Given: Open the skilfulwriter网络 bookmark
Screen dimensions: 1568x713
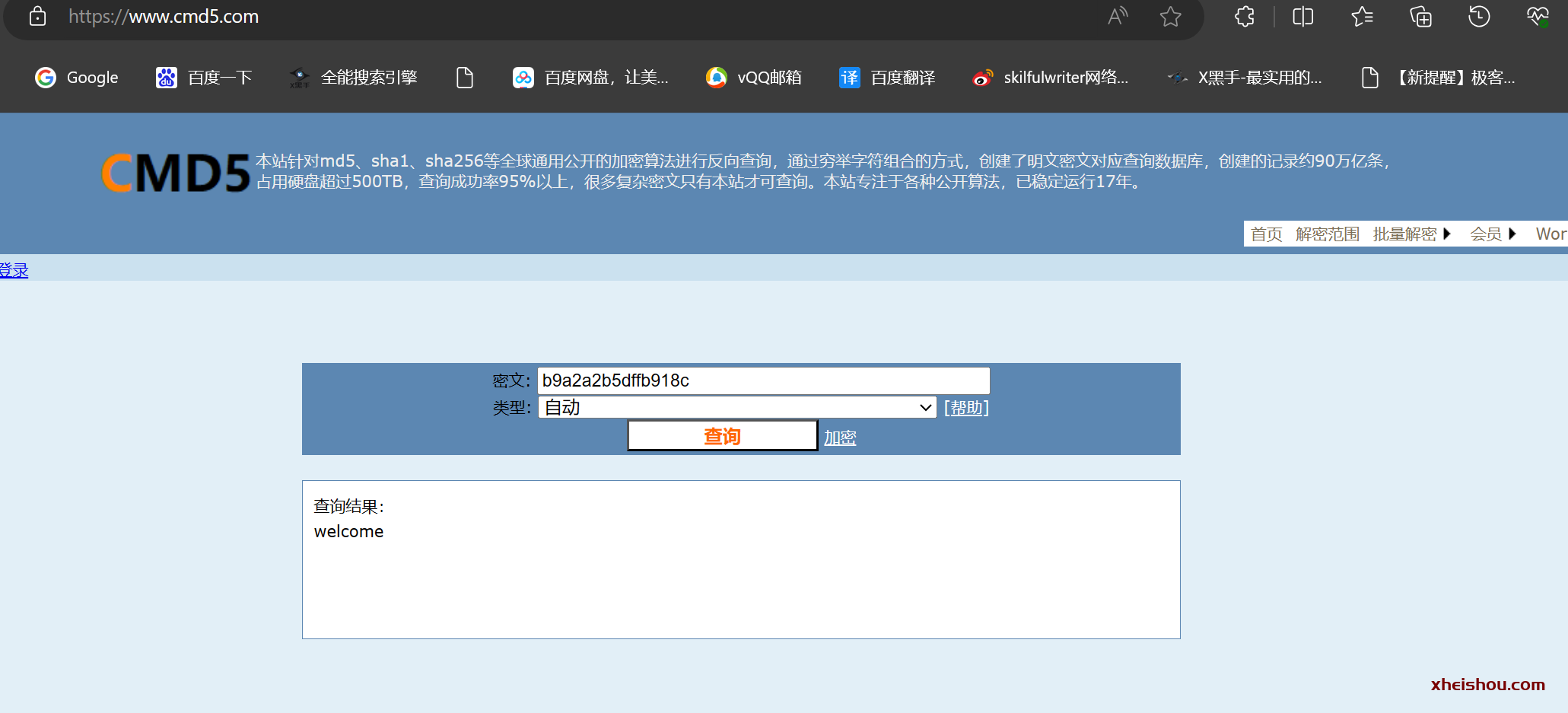Looking at the screenshot, I should pos(1051,78).
